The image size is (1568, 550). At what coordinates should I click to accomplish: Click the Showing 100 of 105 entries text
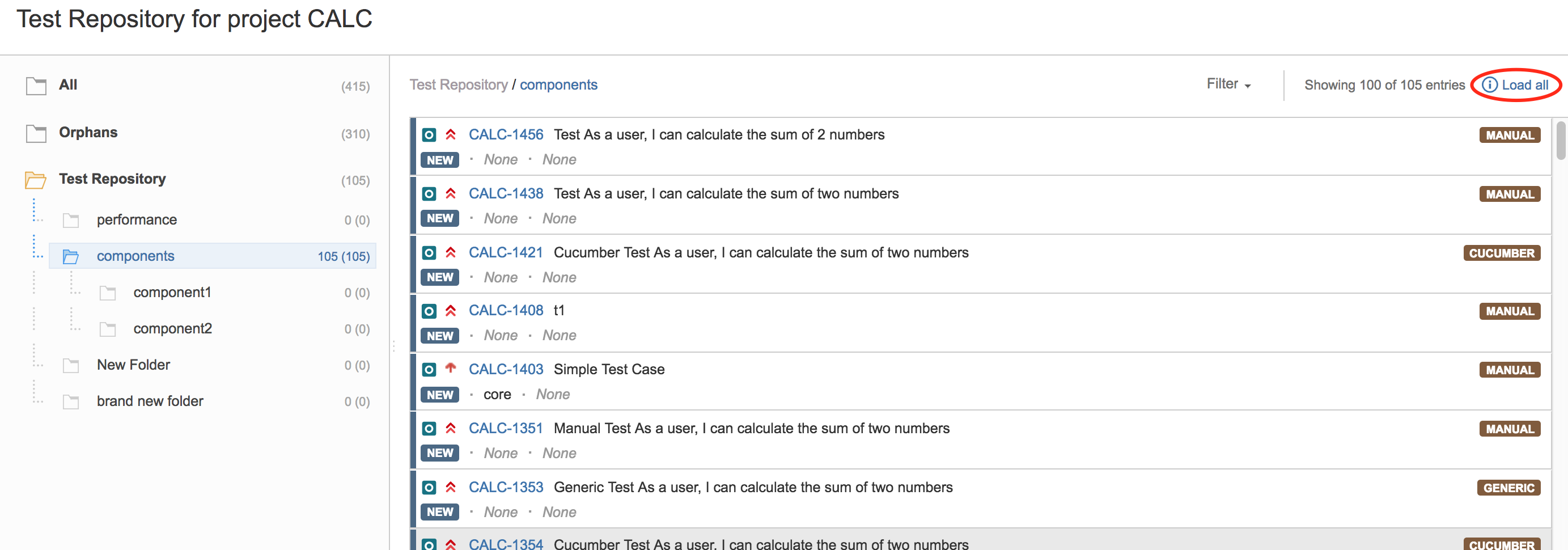1384,85
